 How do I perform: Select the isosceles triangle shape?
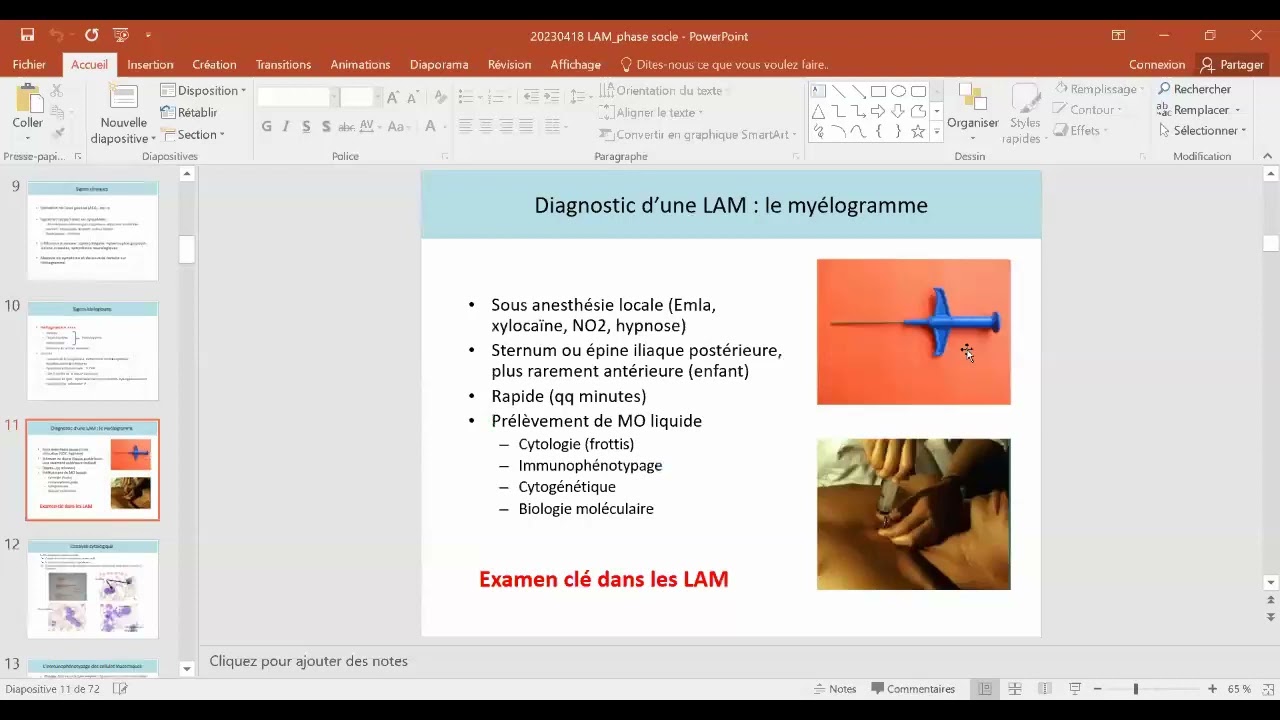click(x=818, y=111)
